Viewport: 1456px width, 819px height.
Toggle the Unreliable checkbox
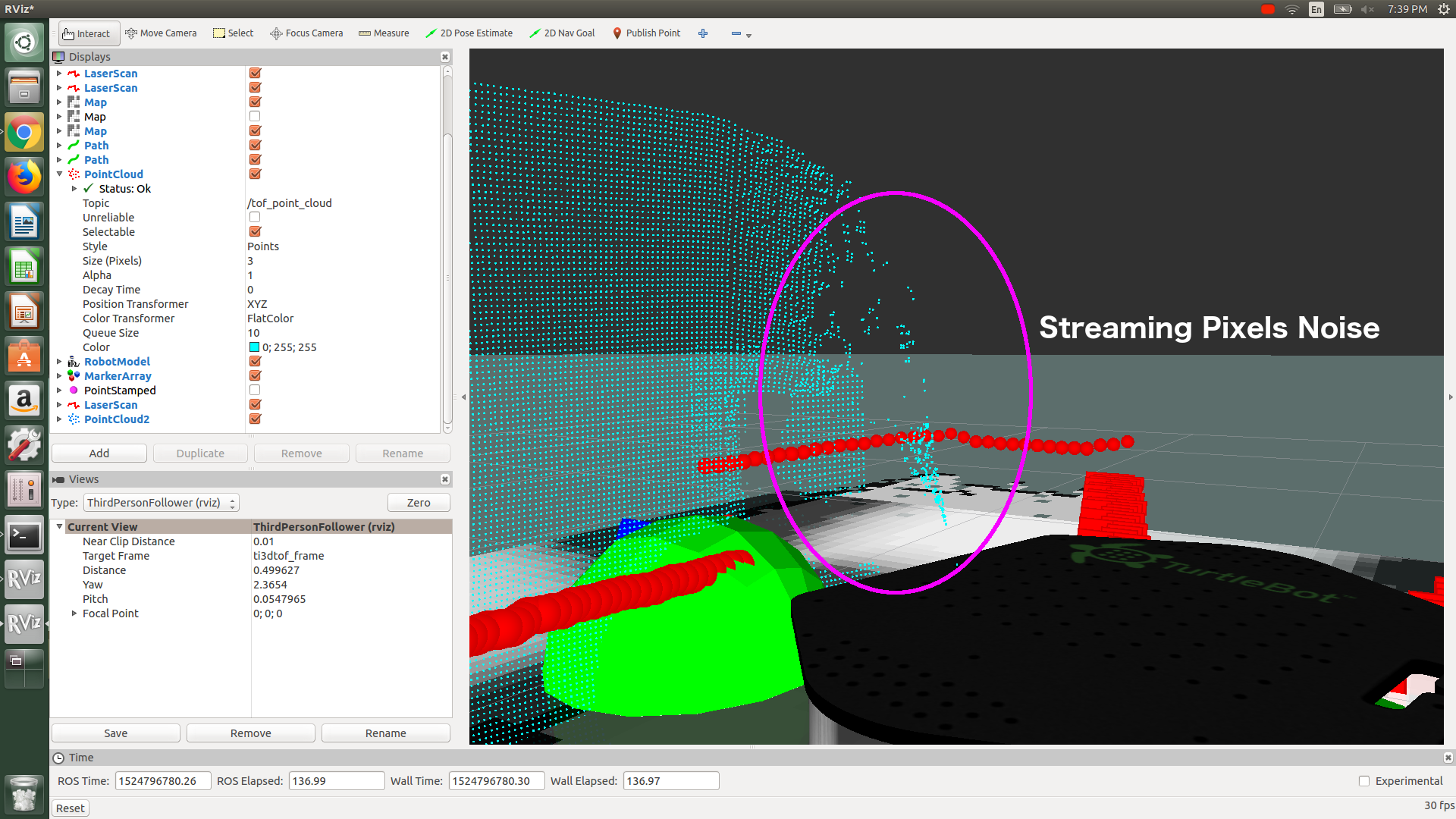[x=255, y=218]
